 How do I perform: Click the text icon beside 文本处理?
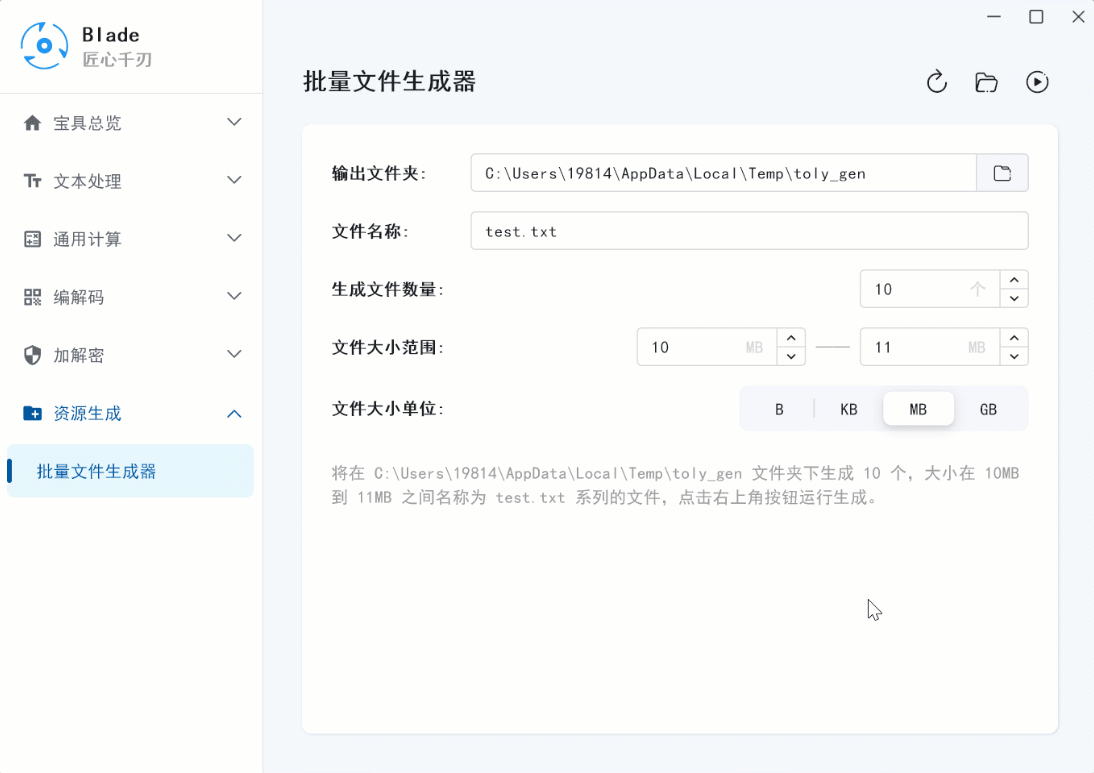(x=32, y=181)
